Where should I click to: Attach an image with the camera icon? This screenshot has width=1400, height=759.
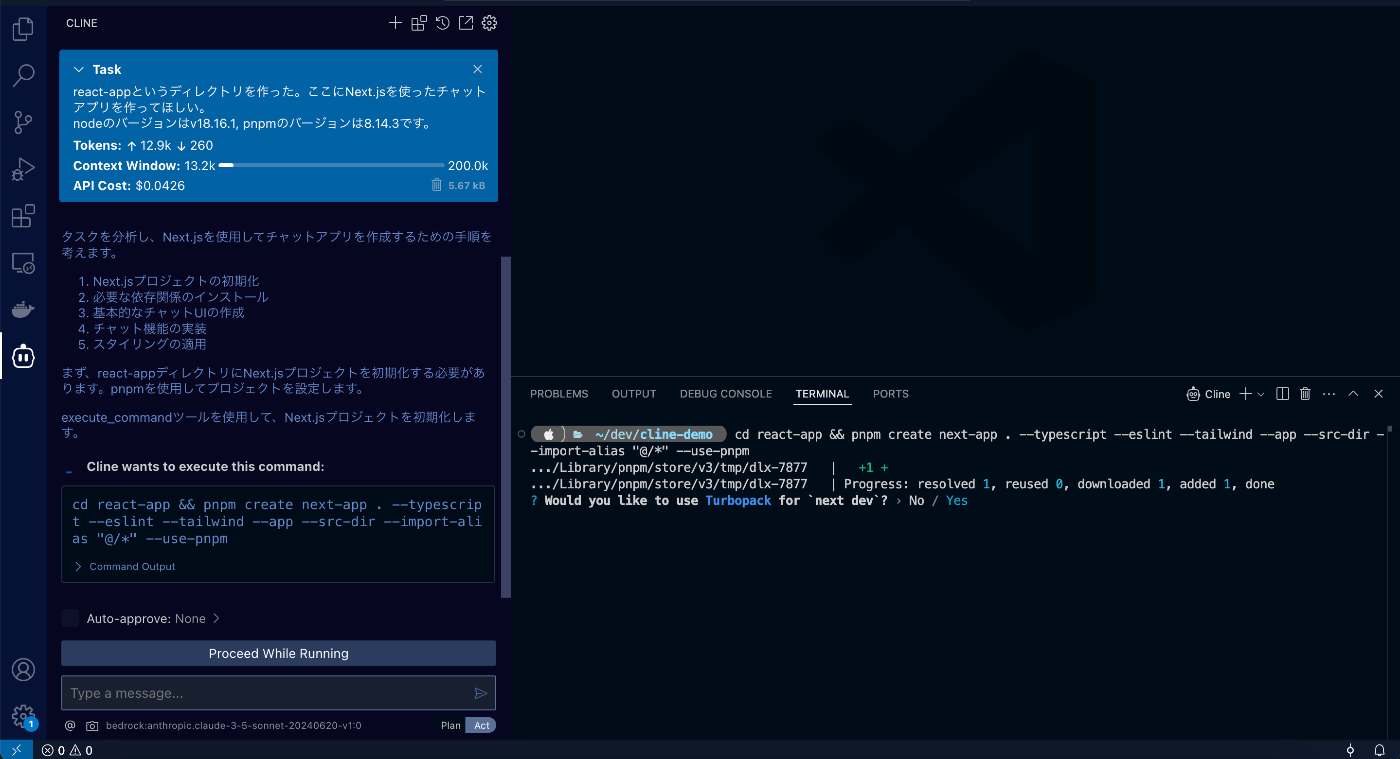(92, 726)
